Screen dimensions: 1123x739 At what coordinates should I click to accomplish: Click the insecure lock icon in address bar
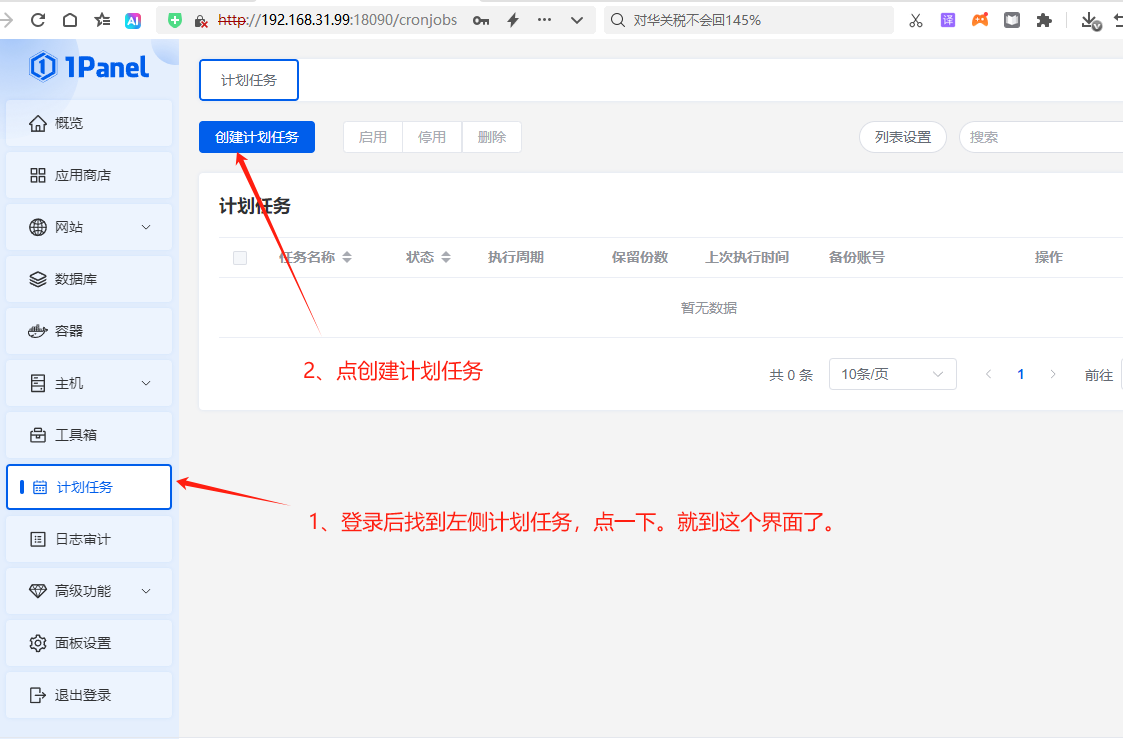tap(201, 21)
